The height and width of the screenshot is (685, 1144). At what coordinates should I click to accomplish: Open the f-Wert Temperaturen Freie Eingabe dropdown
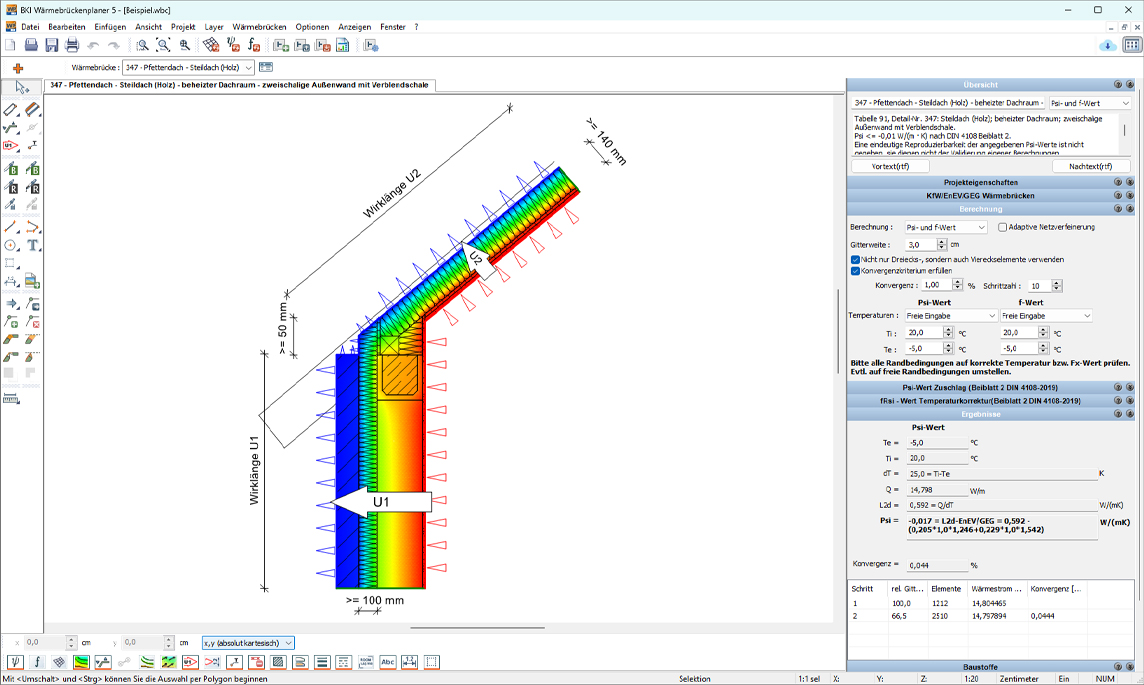pos(1046,316)
